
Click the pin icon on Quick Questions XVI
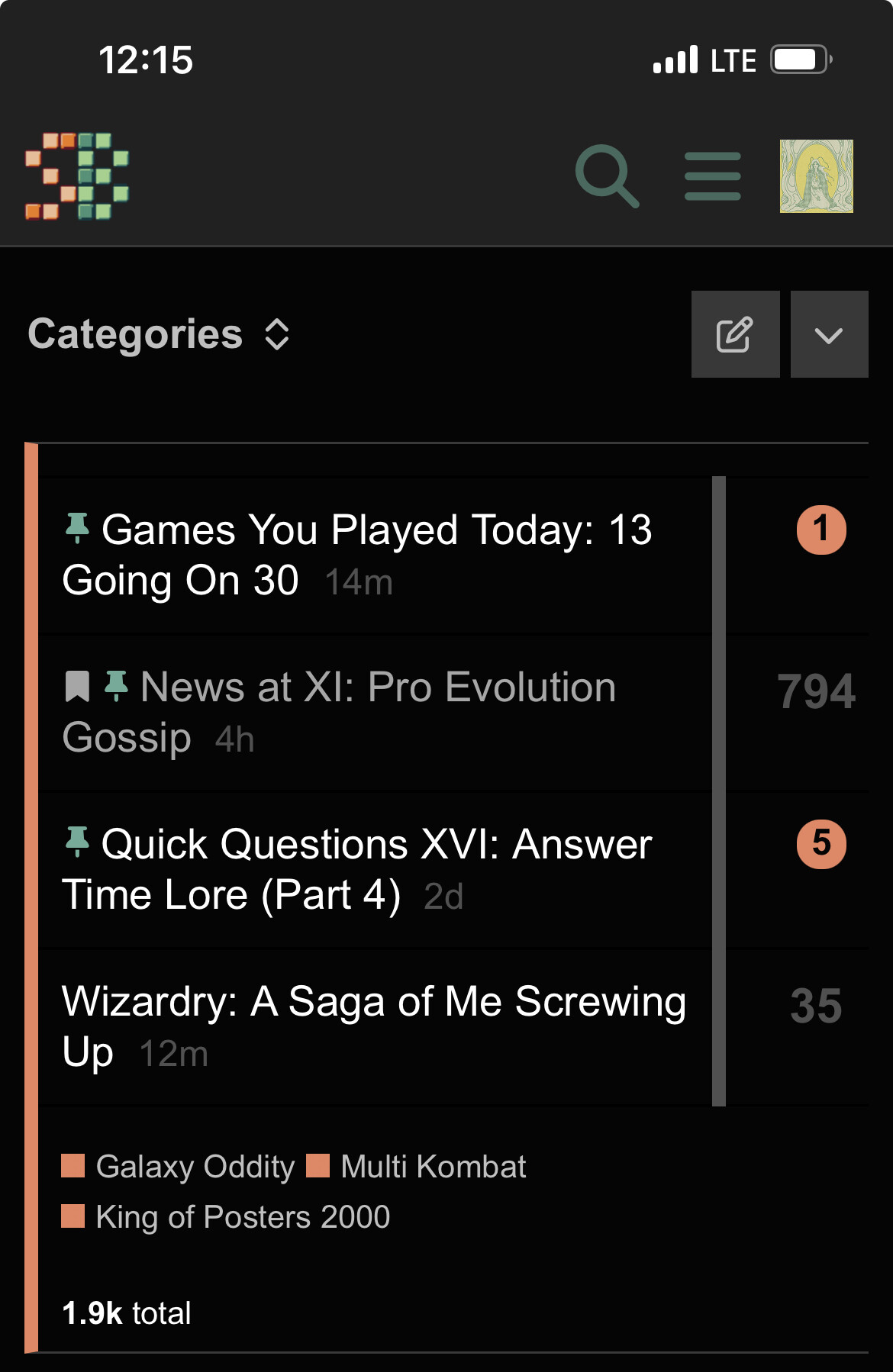tap(77, 842)
